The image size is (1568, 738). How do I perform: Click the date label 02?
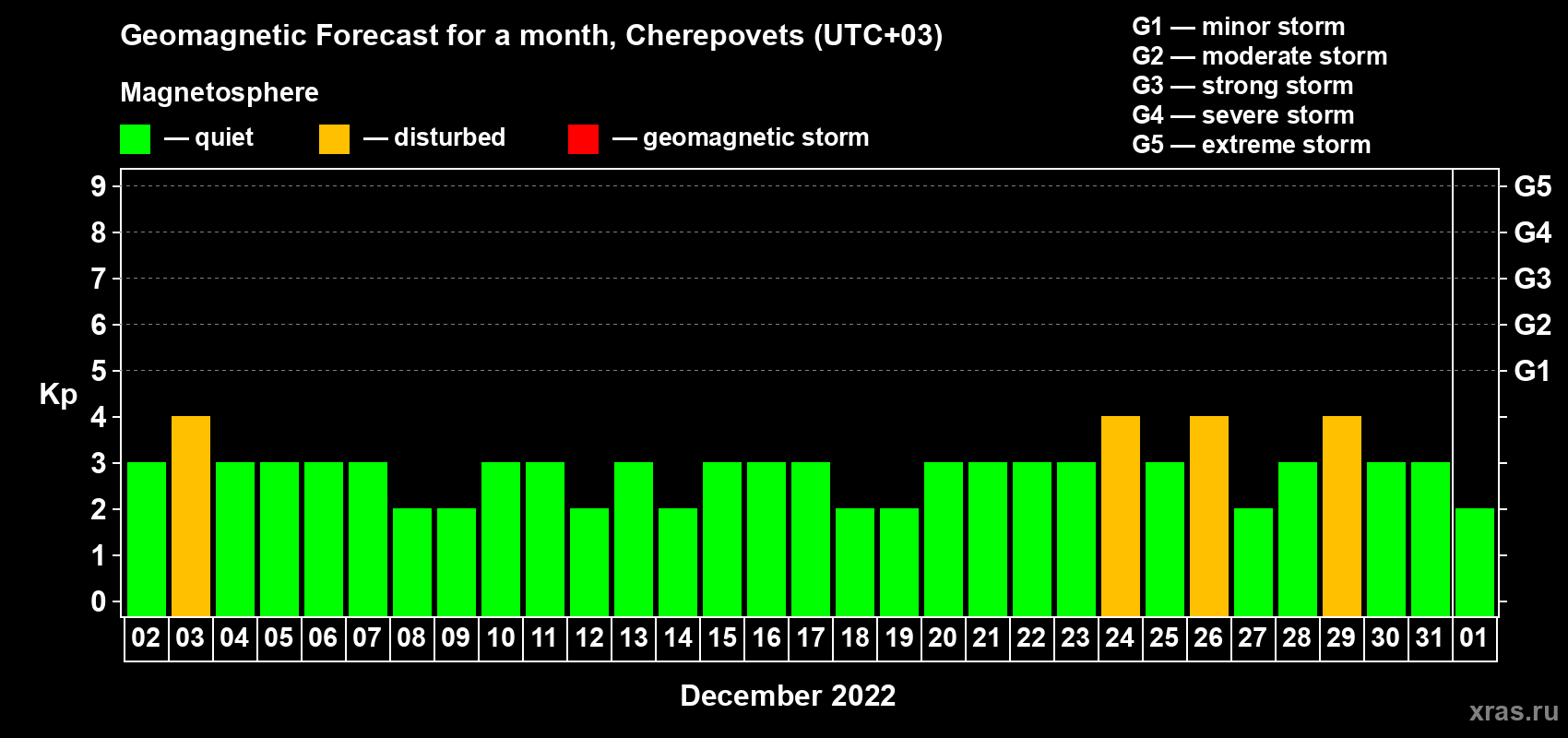click(x=146, y=638)
